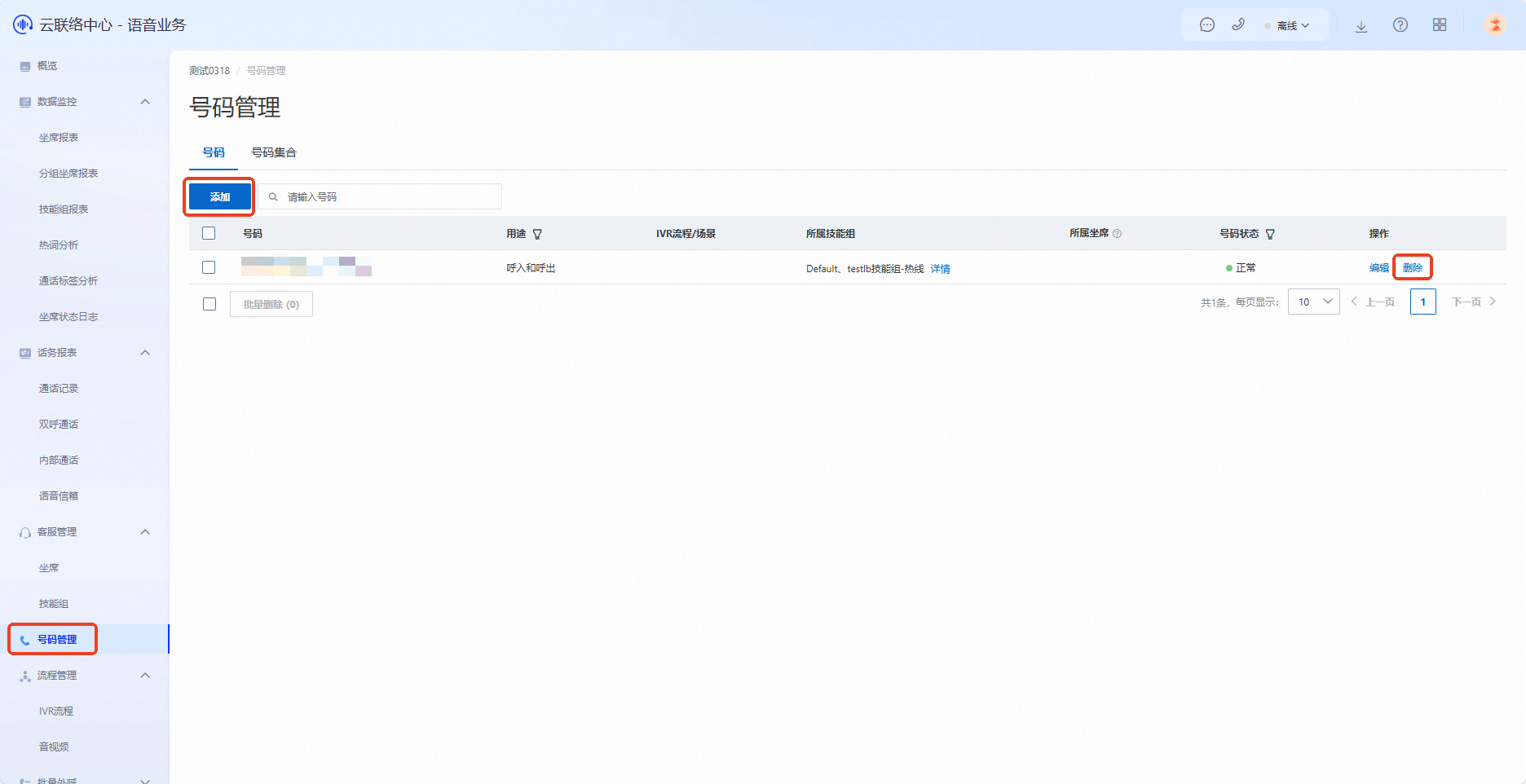Viewport: 1526px width, 784px height.
Task: Open 内部通话 in the sidebar
Action: [59, 460]
